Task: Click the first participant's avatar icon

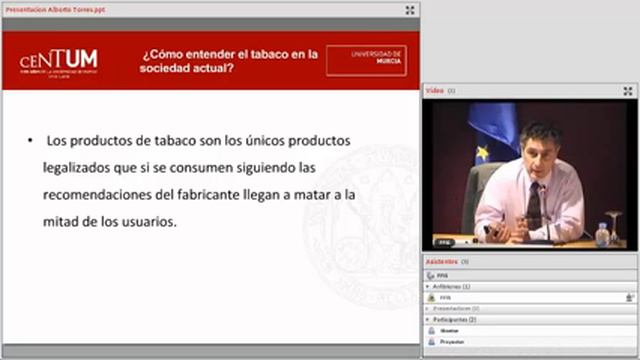Action: [431, 331]
